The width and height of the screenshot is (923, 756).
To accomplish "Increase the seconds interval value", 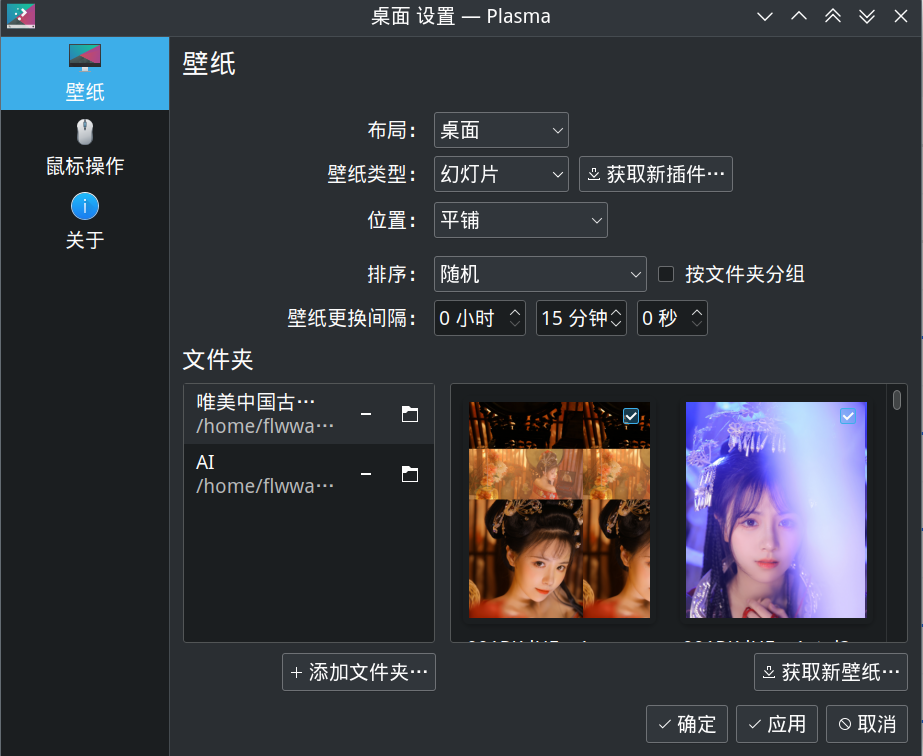I will click(697, 311).
